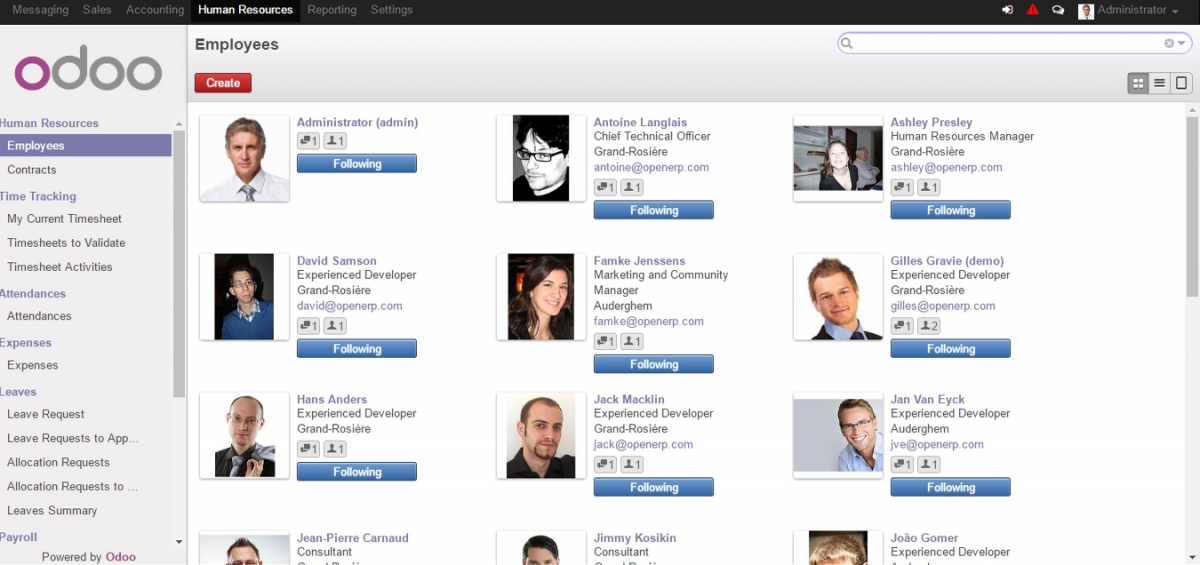Toggle Following button for Hans Anders

point(357,472)
